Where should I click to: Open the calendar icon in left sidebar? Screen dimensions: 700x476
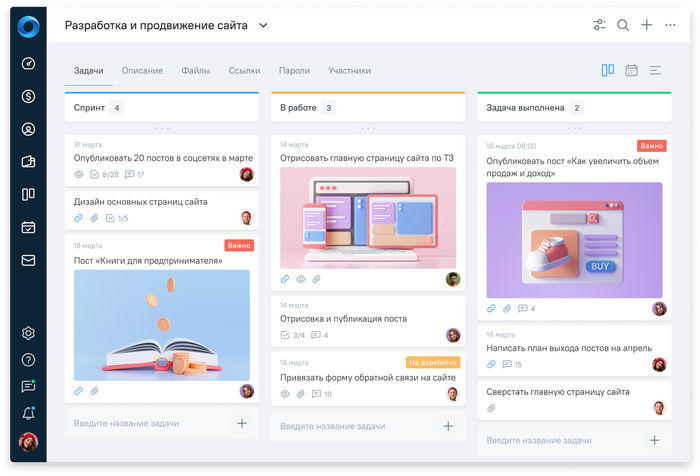[x=28, y=227]
